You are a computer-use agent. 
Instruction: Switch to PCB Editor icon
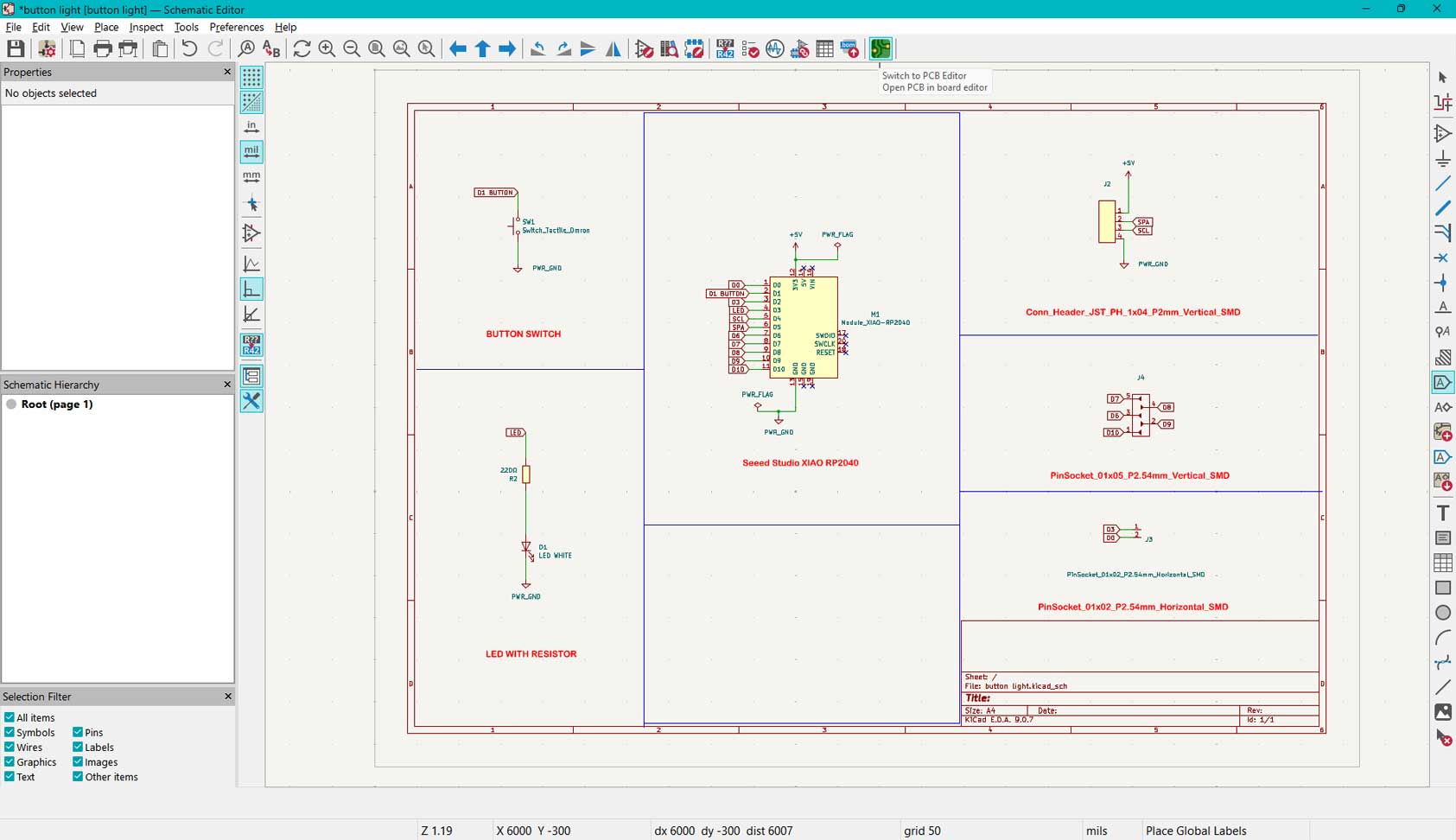point(880,48)
